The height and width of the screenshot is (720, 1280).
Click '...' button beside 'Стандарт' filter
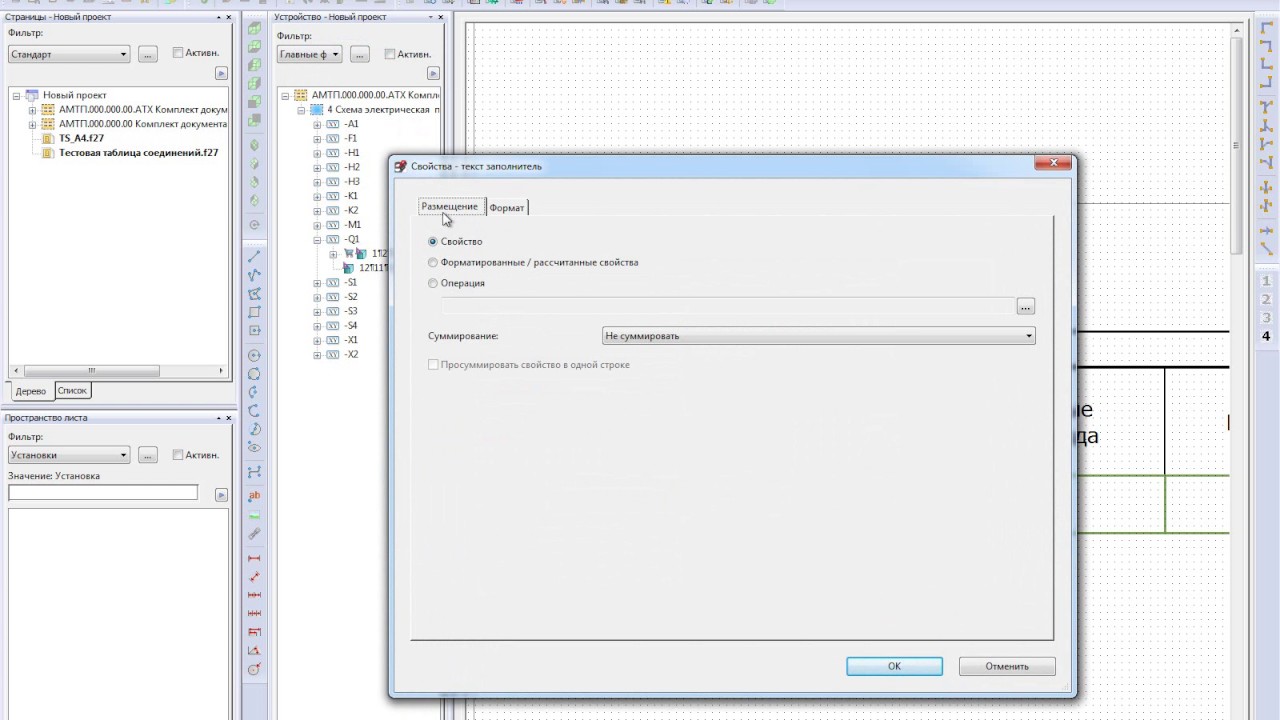click(148, 54)
